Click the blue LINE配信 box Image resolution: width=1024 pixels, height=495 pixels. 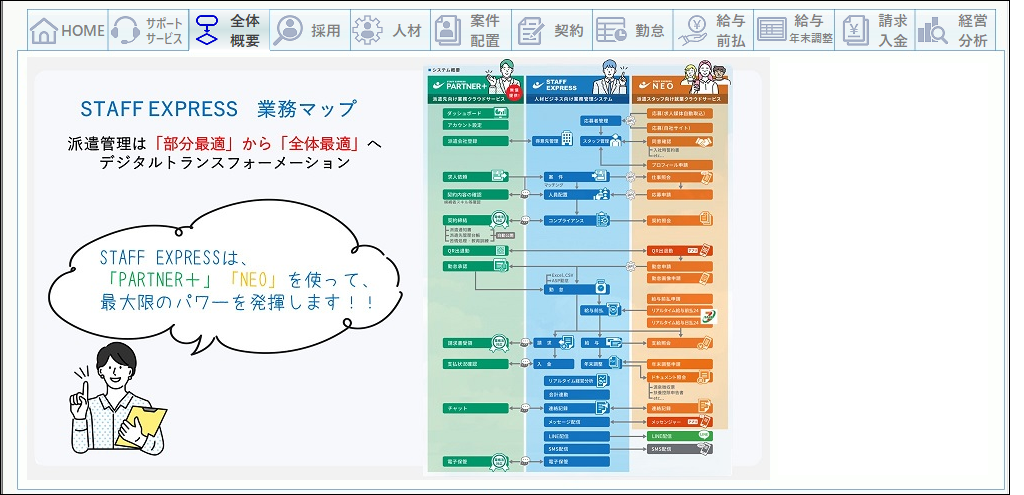point(577,436)
